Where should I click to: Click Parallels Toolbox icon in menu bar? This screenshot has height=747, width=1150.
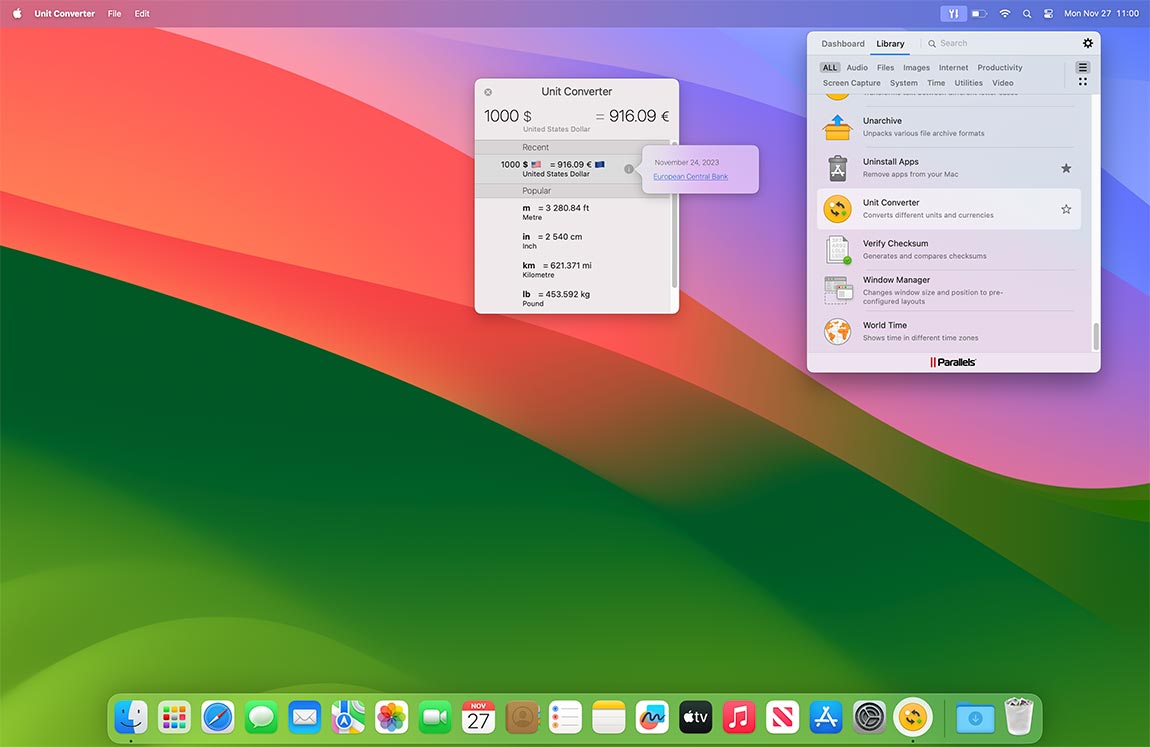click(953, 14)
